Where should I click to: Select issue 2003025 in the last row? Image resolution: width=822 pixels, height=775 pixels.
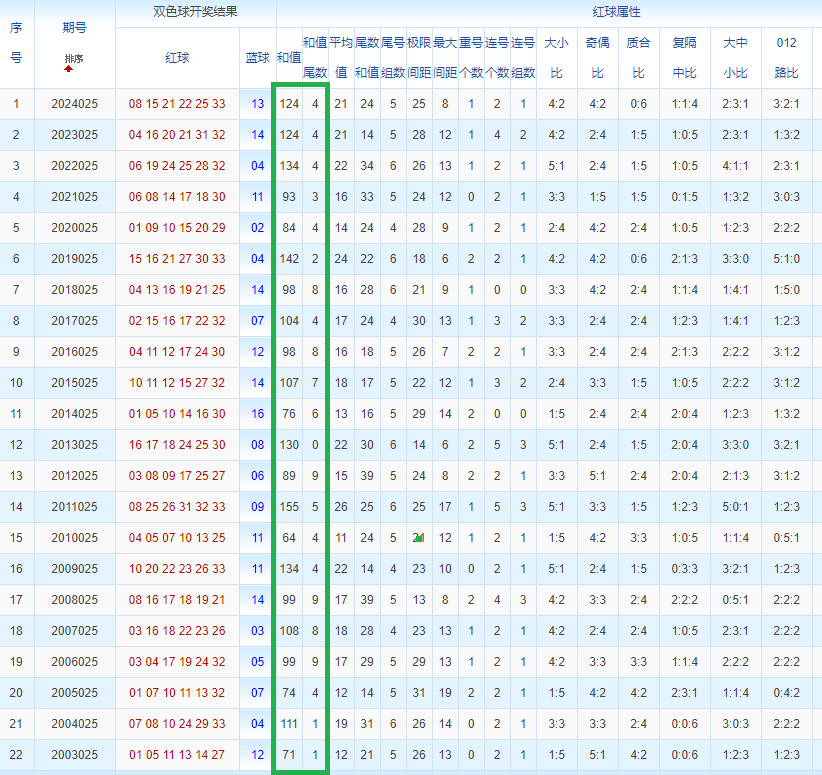click(74, 755)
